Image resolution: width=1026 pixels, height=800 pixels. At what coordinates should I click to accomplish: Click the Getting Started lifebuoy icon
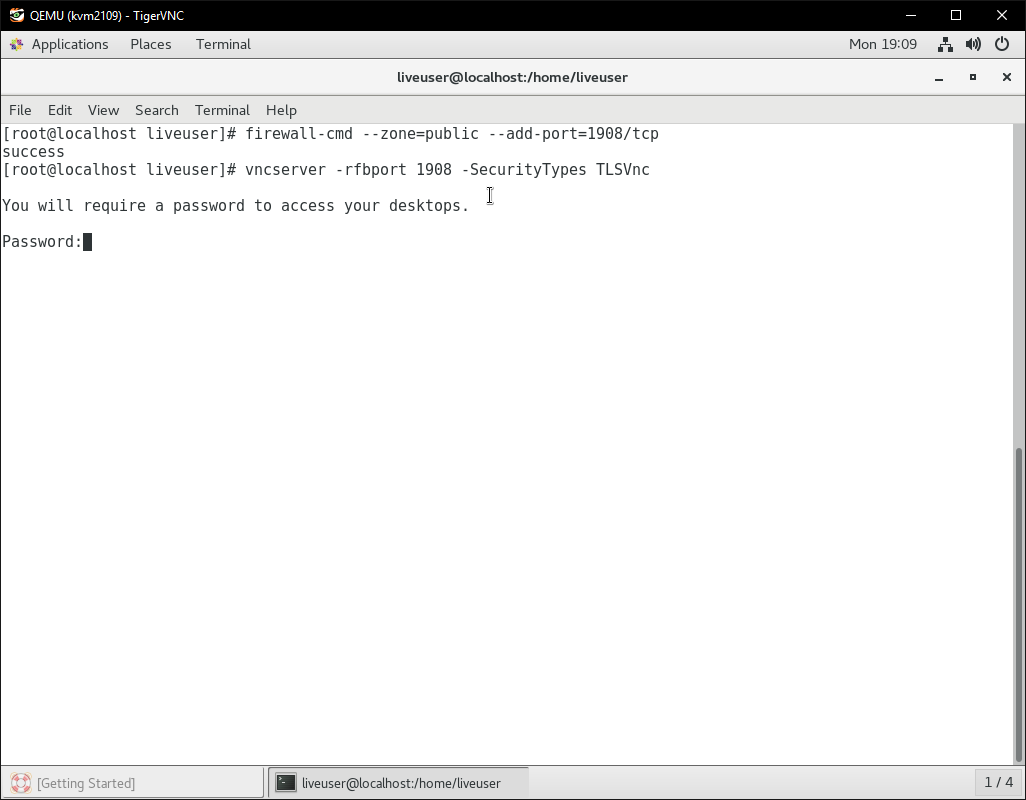(20, 783)
